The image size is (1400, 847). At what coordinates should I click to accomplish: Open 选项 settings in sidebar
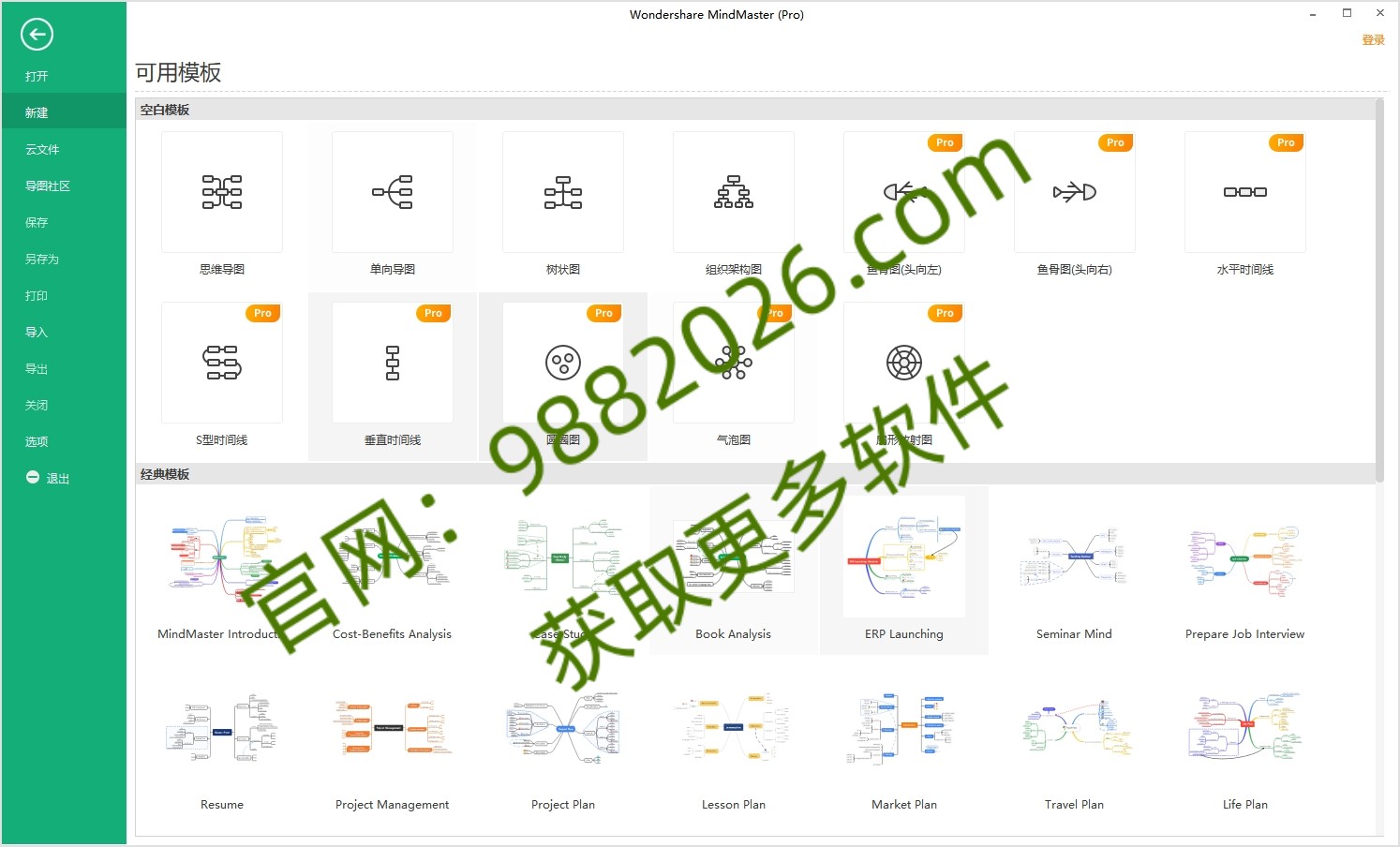(x=37, y=441)
